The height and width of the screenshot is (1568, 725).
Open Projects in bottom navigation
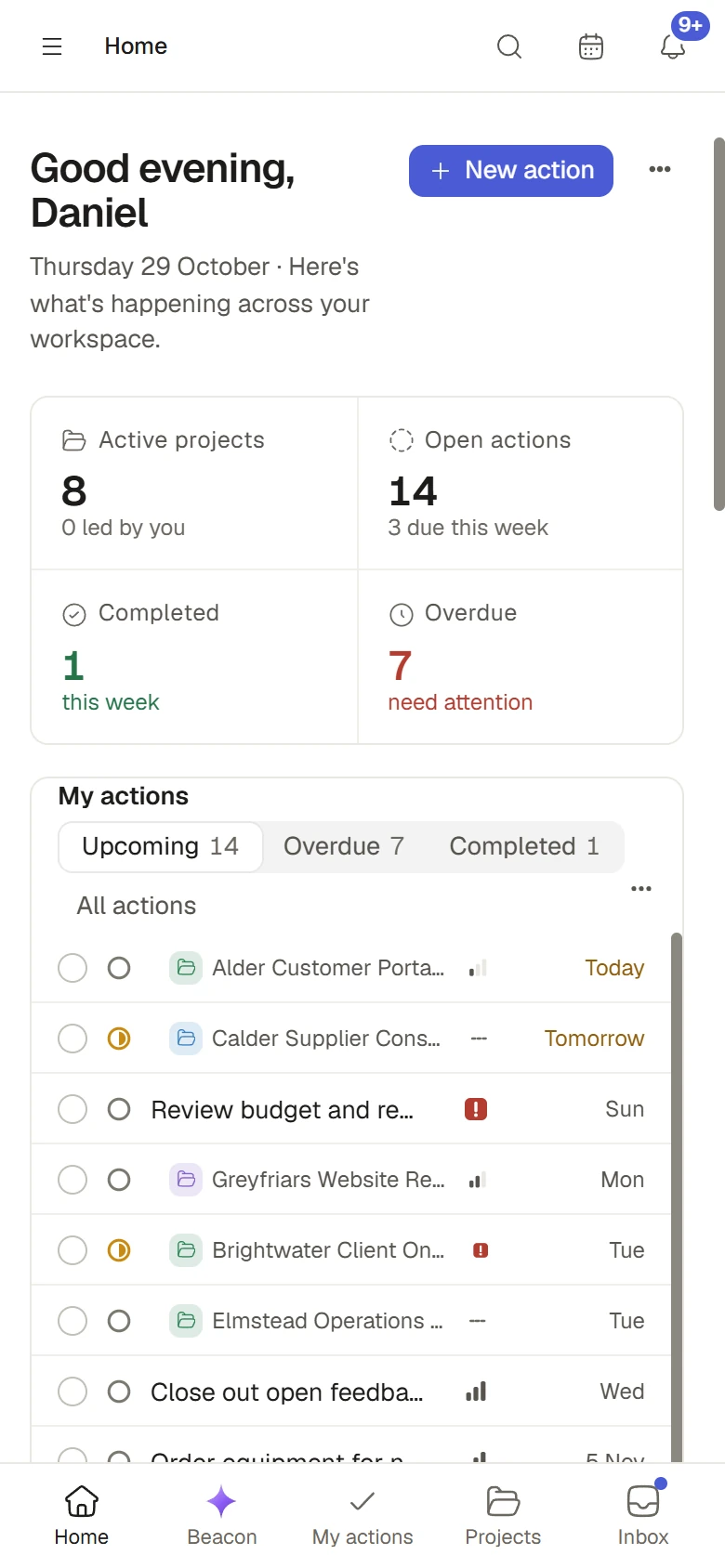click(x=503, y=1516)
